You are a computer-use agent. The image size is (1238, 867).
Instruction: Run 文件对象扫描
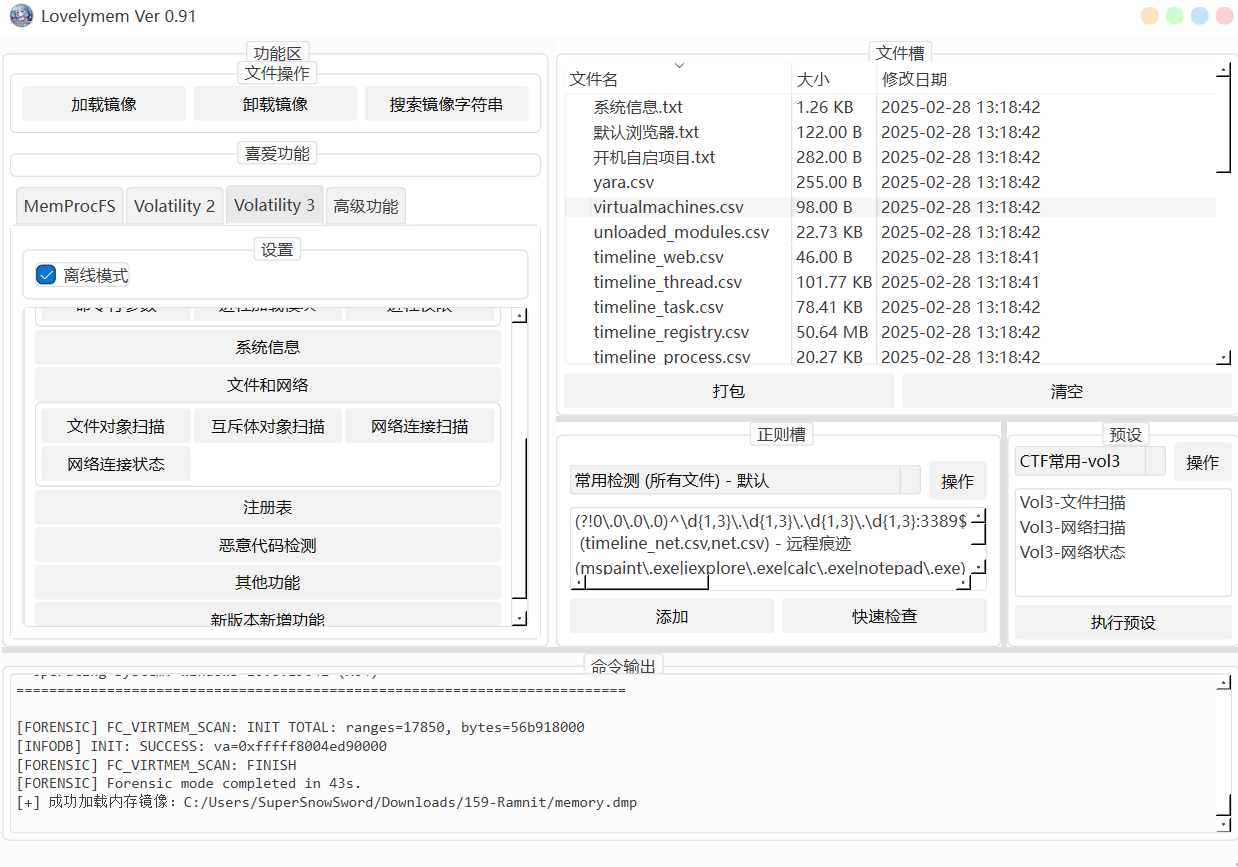point(116,426)
